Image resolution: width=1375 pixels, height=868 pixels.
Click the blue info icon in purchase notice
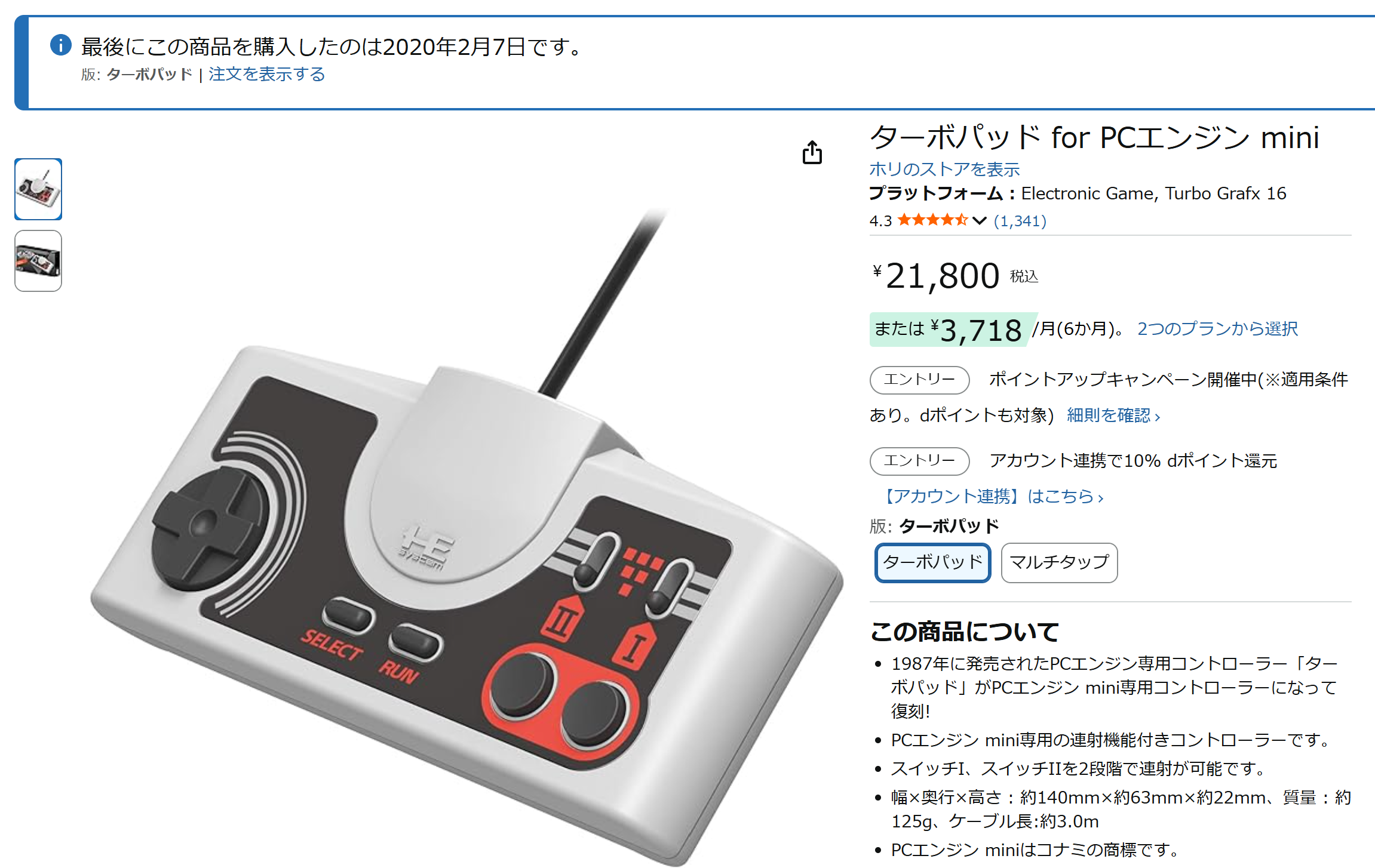point(60,45)
